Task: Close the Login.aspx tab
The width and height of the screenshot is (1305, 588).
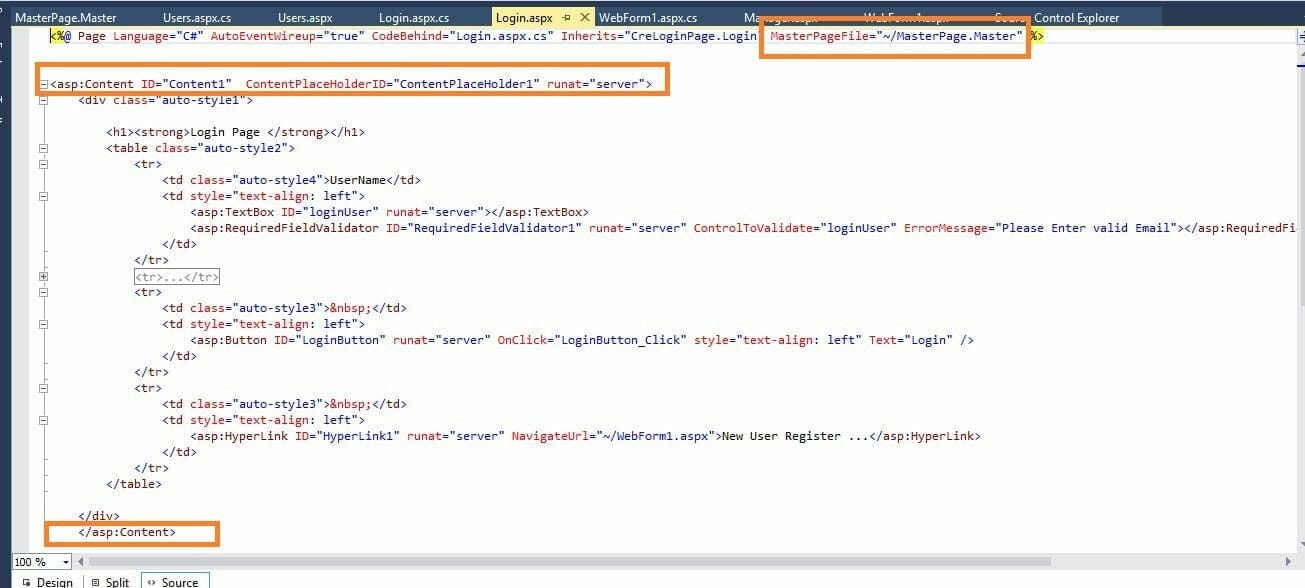Action: [x=585, y=18]
